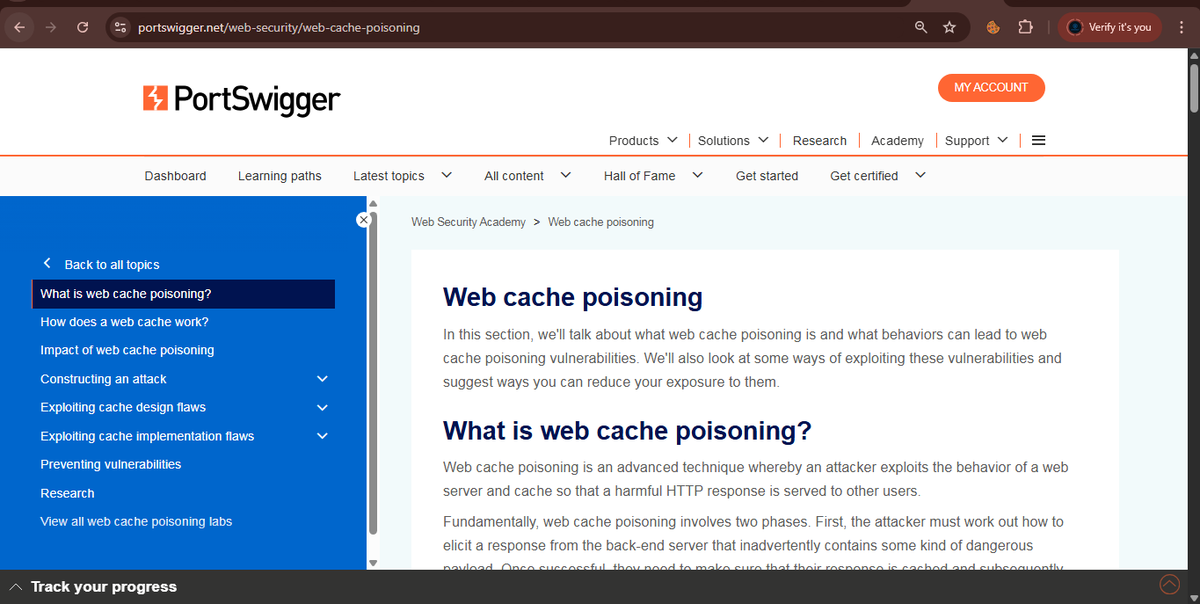This screenshot has width=1200, height=604.
Task: Click the sidebar scrollbar down arrow
Action: click(374, 563)
